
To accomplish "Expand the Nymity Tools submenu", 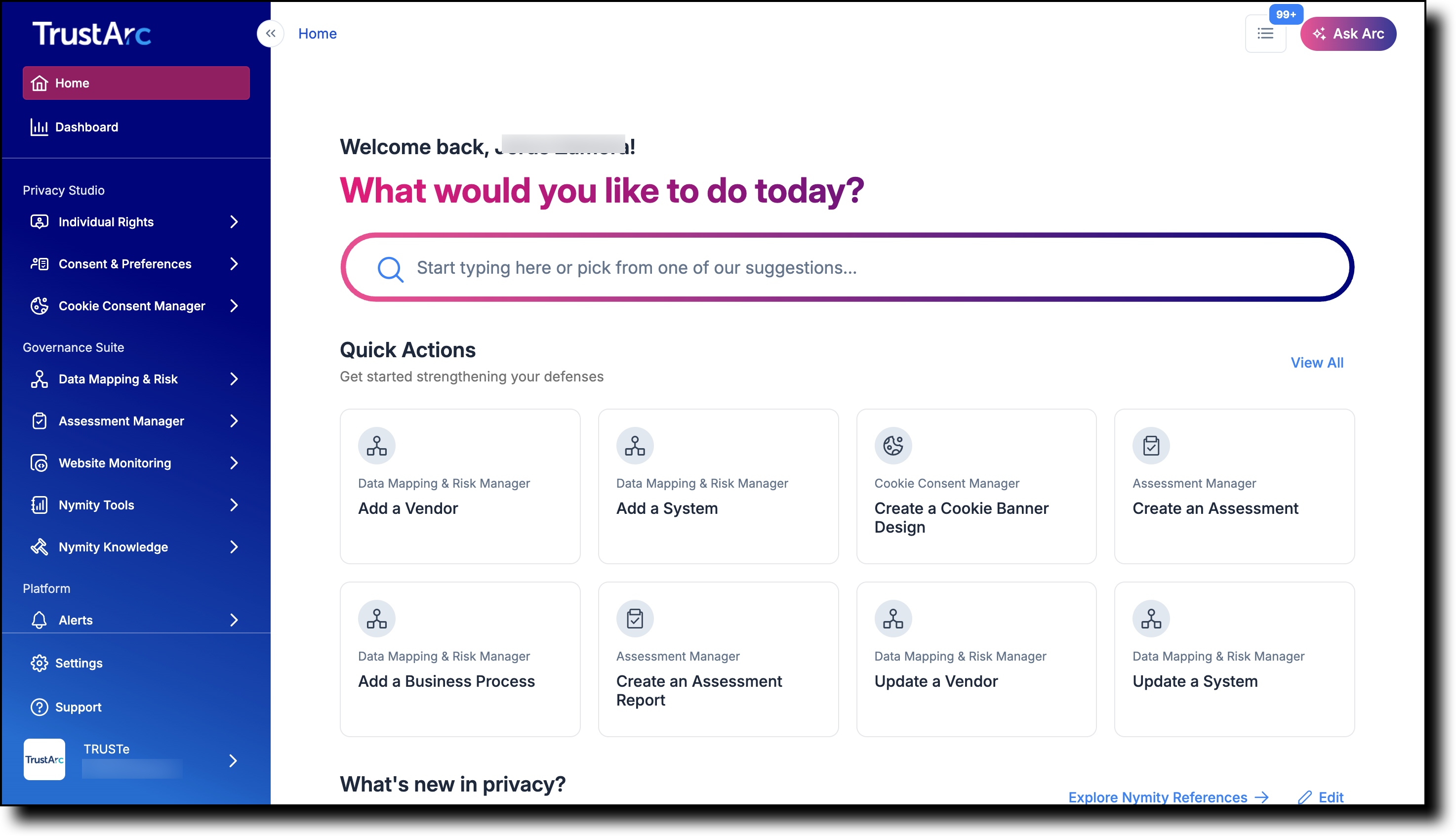I will click(x=235, y=504).
